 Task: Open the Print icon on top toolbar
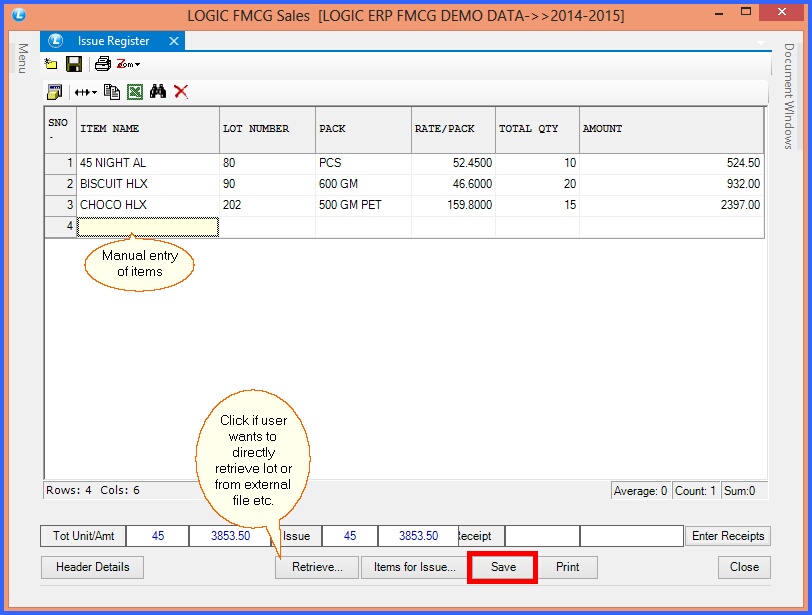101,63
